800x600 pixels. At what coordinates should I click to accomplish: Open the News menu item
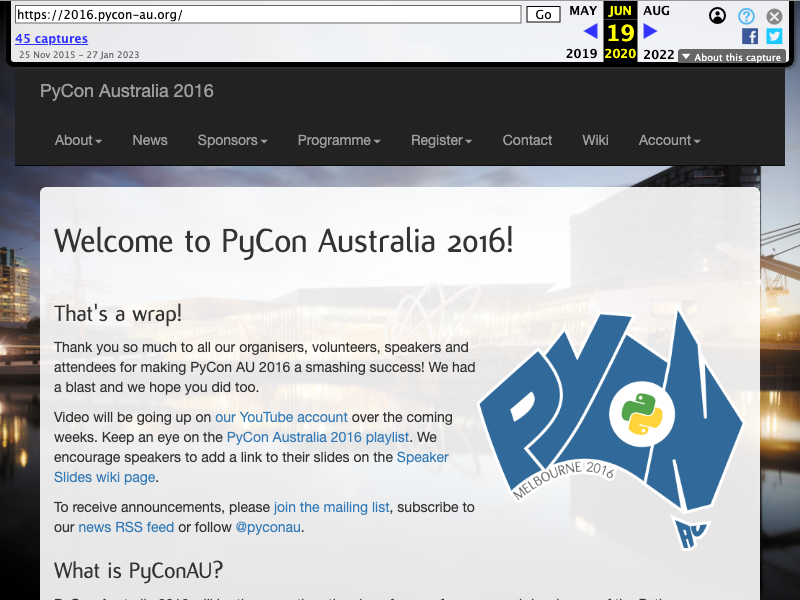149,140
